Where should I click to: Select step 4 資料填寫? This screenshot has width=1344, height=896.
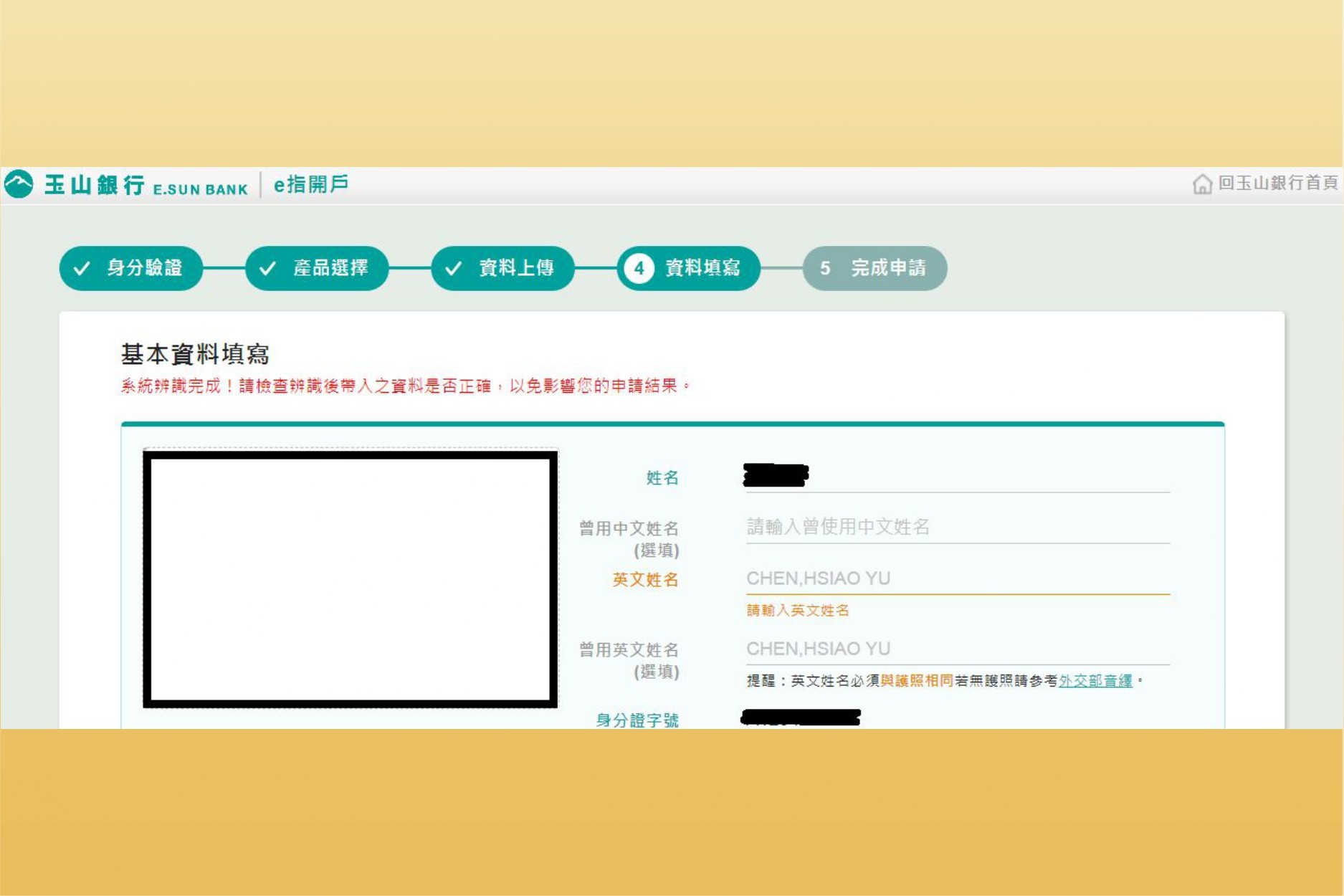(x=688, y=268)
